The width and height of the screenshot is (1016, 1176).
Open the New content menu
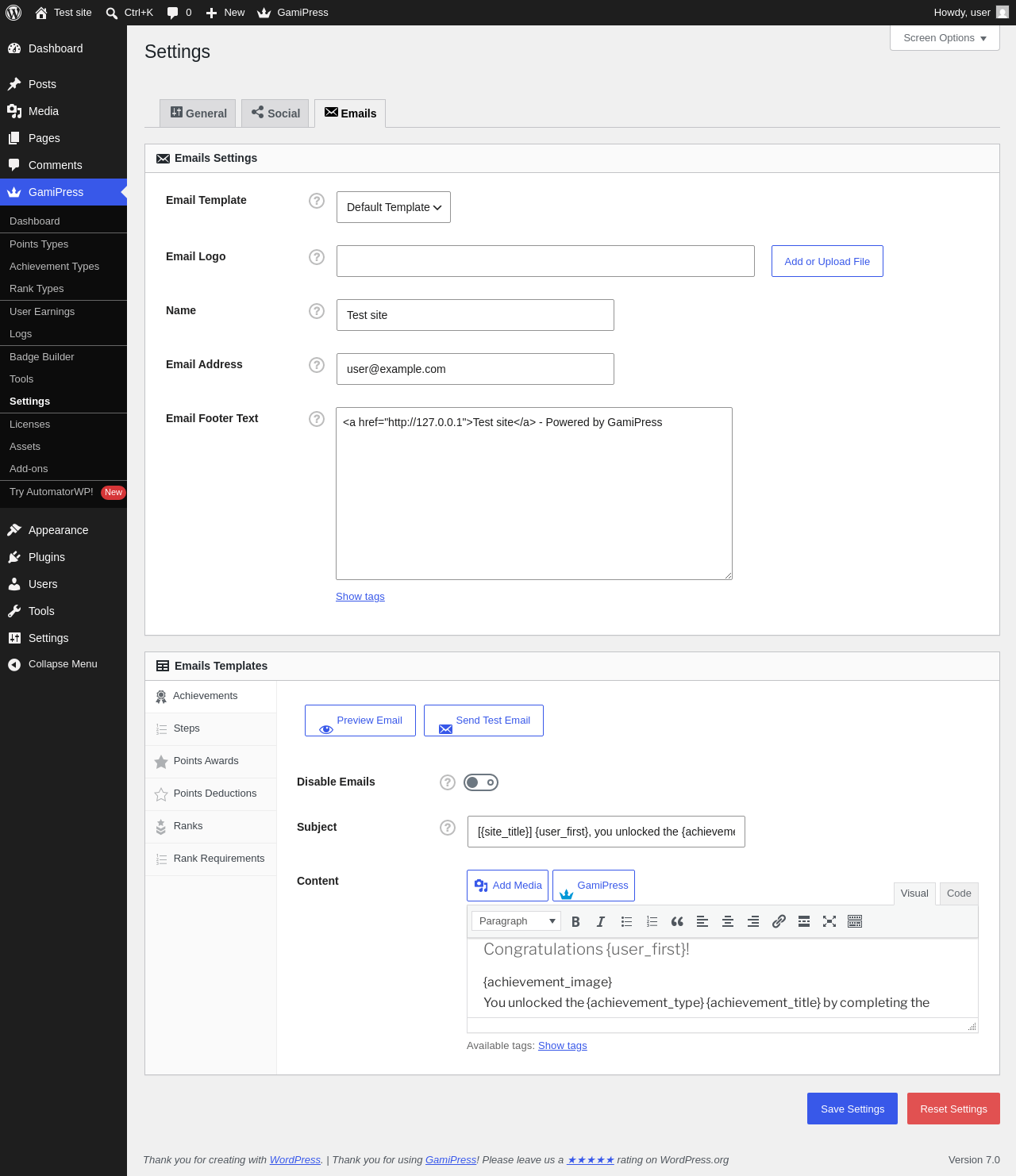click(225, 13)
